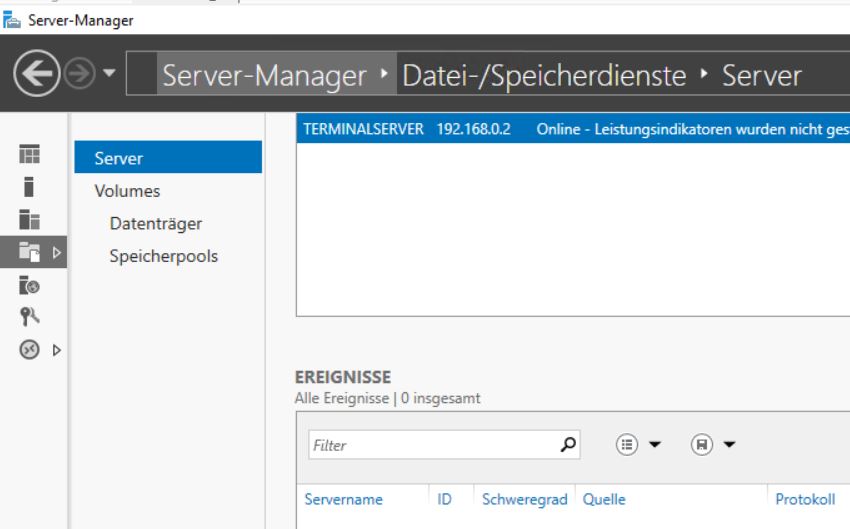The width and height of the screenshot is (850, 529).
Task: Click the magnifier search icon in Filter
Action: [x=568, y=445]
